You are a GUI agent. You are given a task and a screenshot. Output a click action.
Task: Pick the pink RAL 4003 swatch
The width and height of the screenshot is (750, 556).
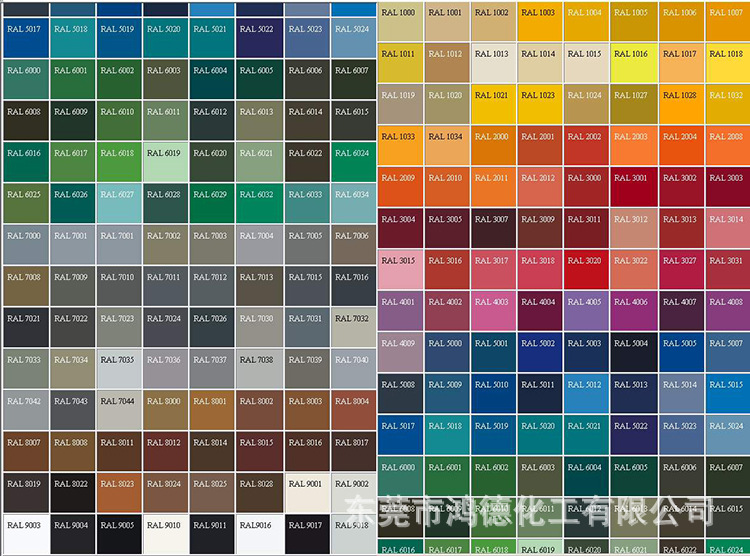point(493,311)
